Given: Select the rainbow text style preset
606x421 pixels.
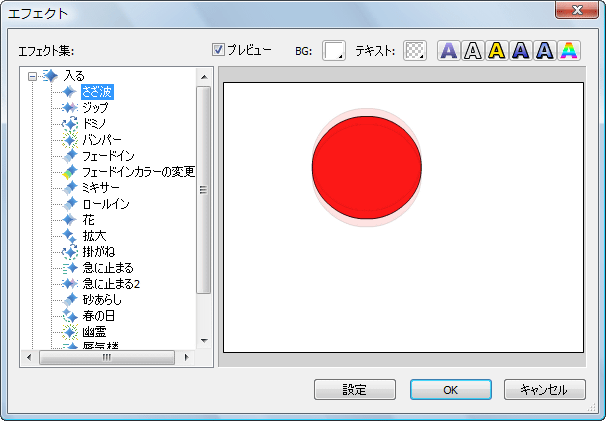Looking at the screenshot, I should pos(569,51).
